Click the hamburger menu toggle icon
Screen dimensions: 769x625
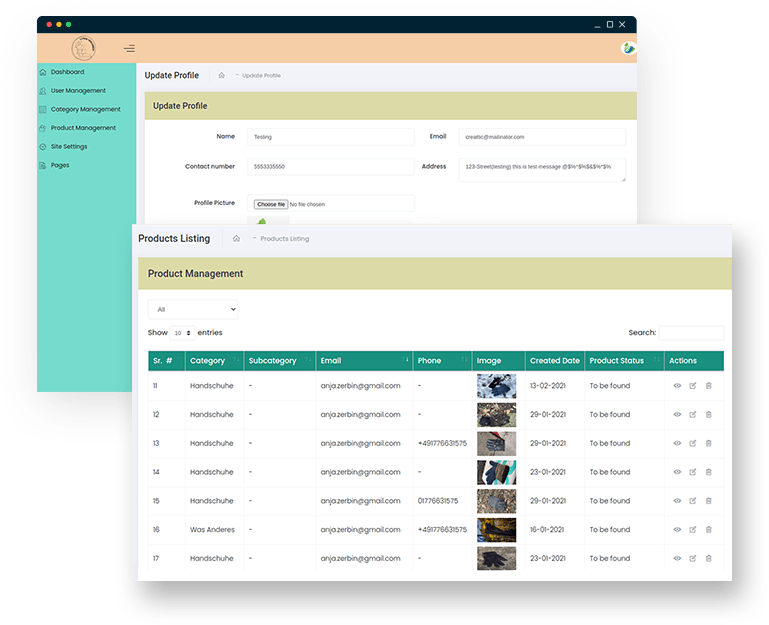[x=129, y=48]
